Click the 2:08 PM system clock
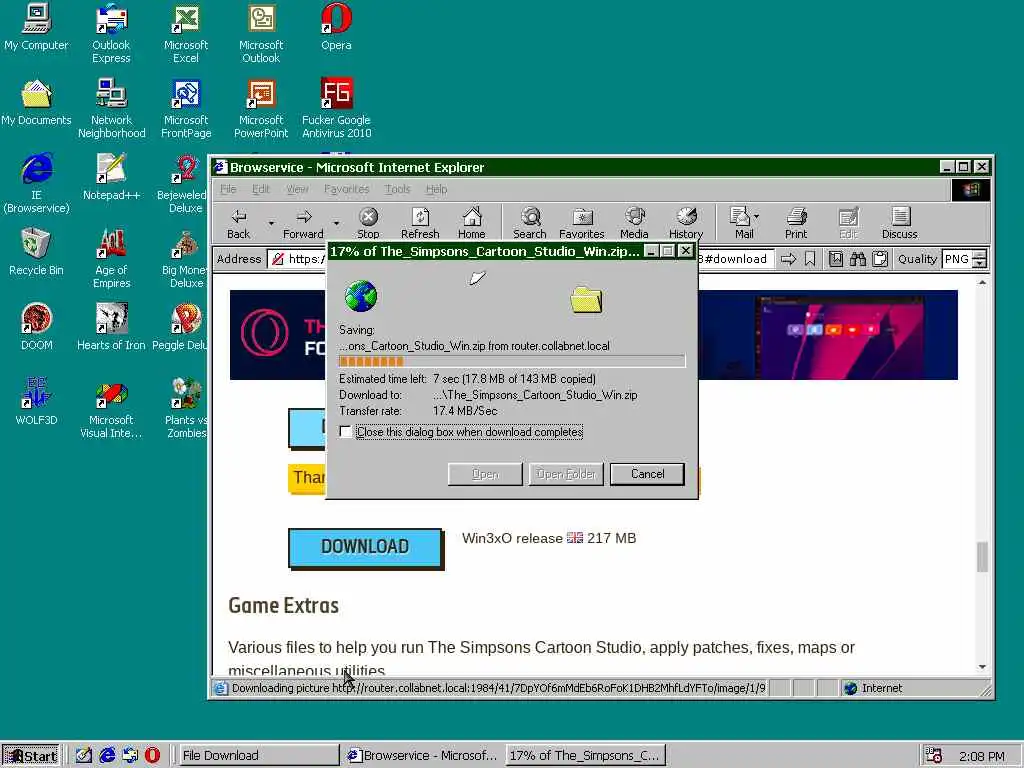 982,756
